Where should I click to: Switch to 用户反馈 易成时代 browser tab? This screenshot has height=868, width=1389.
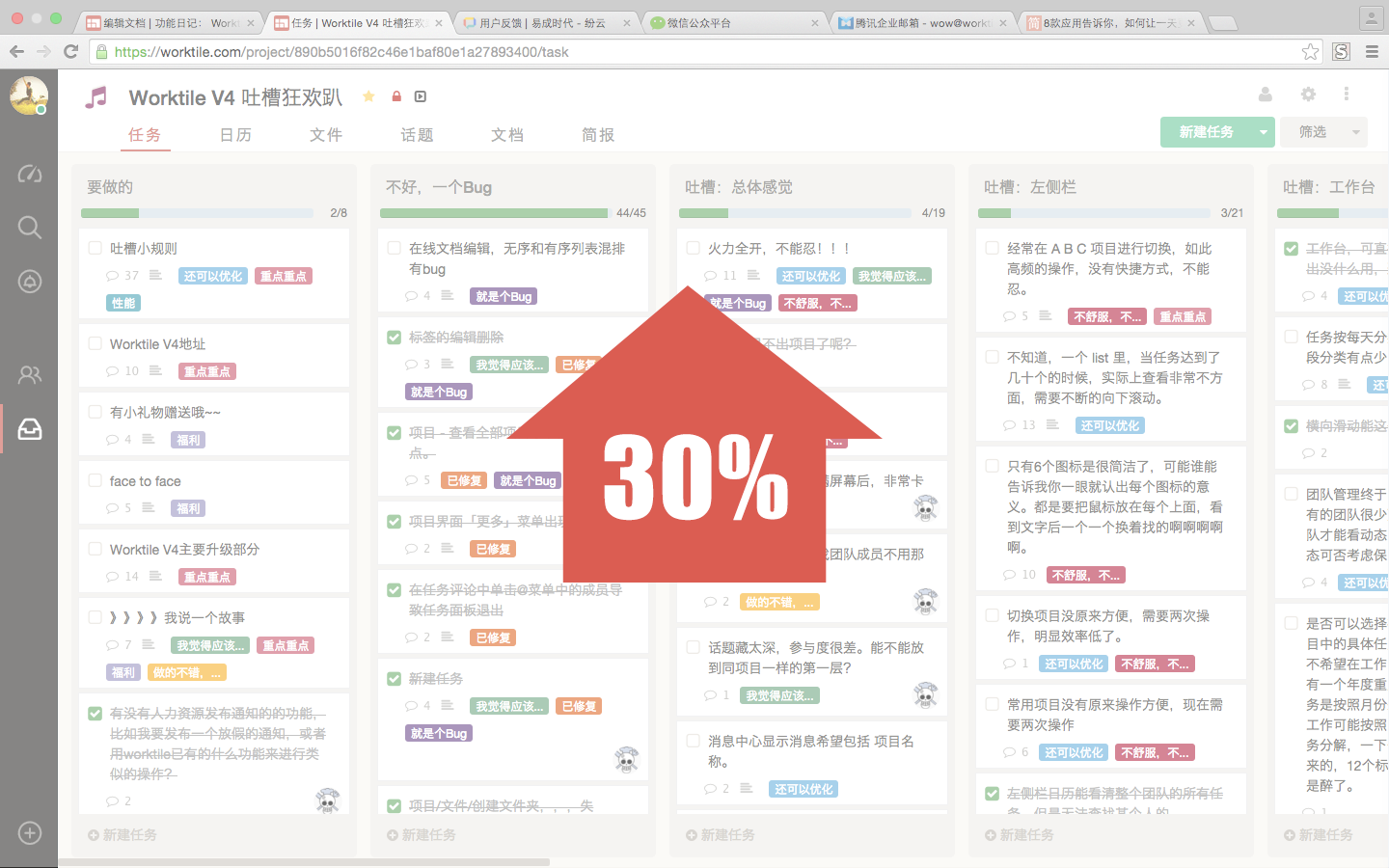[x=546, y=22]
